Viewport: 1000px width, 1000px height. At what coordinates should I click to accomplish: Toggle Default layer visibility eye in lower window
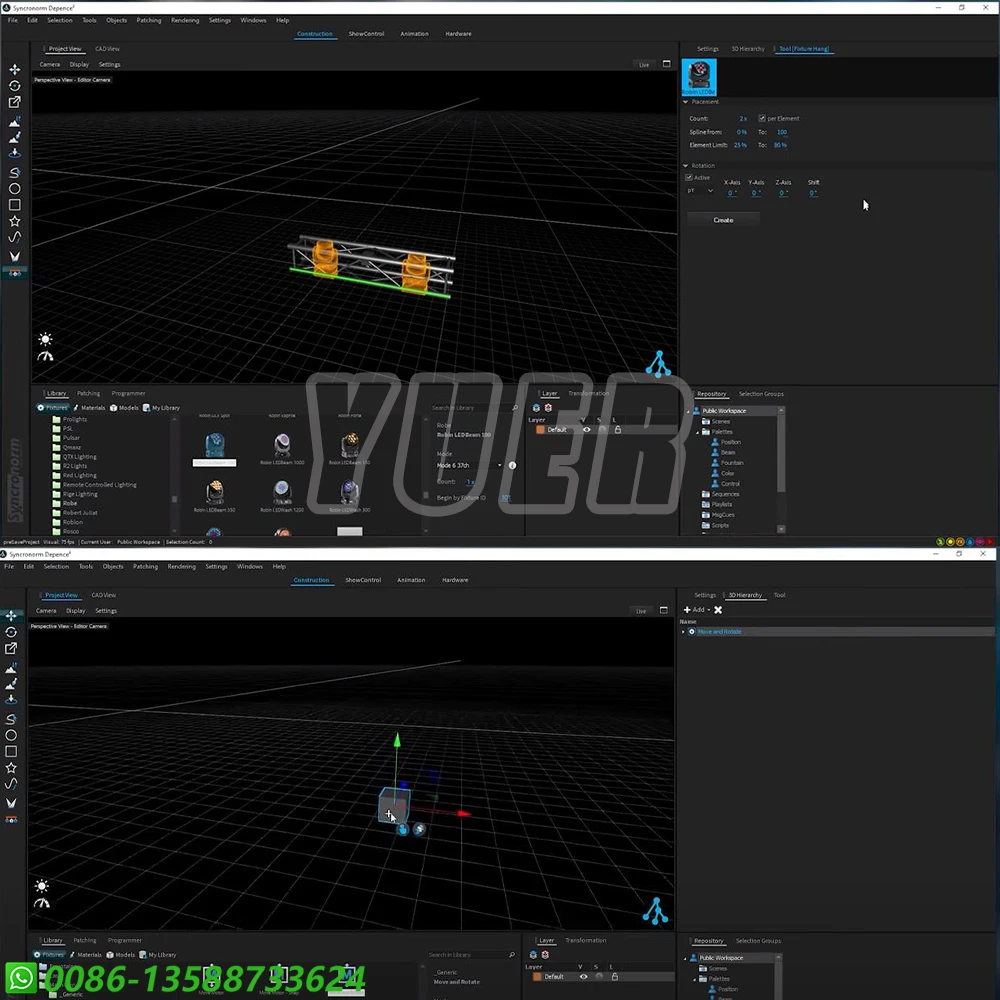pos(583,976)
